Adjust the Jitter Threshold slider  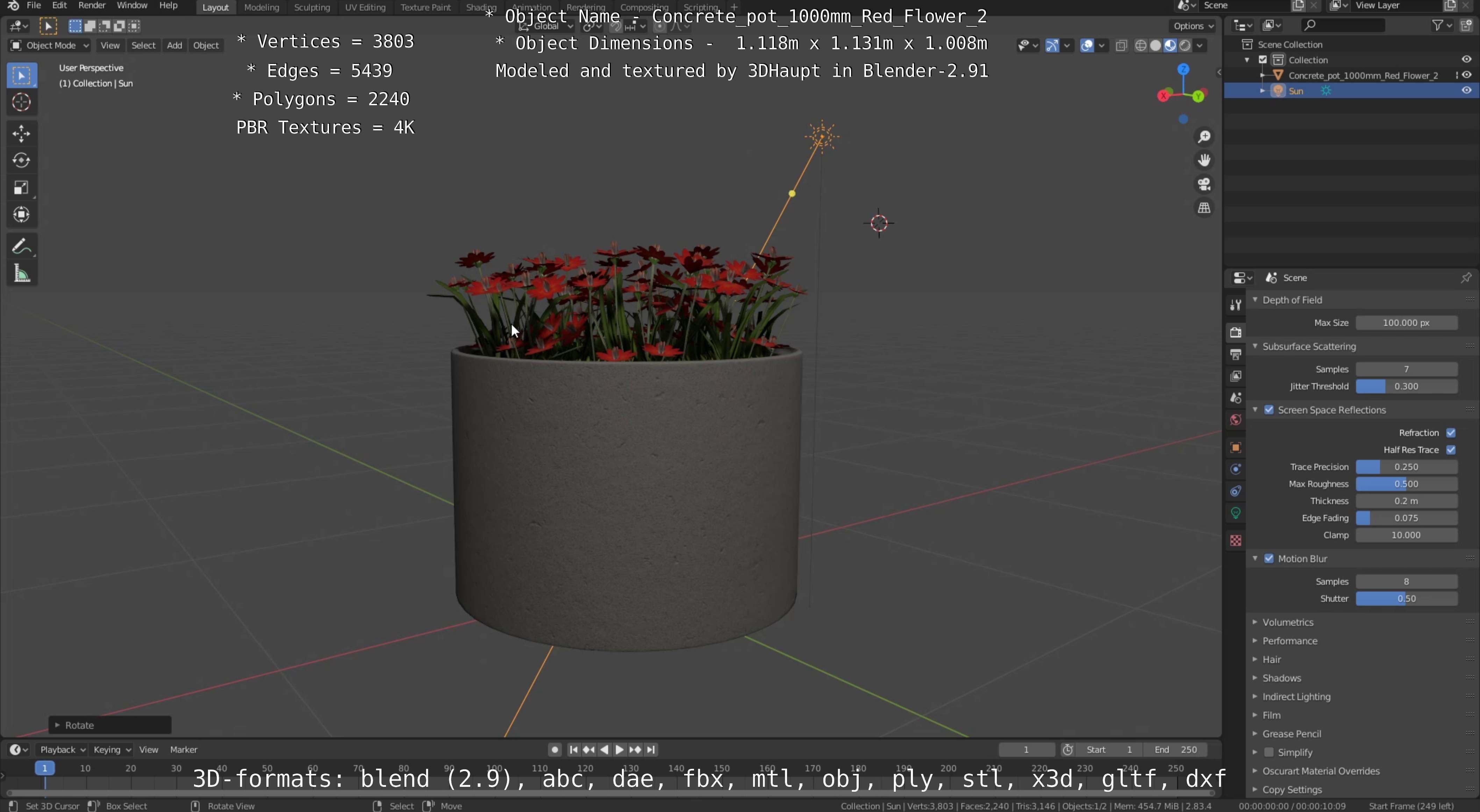pos(1407,387)
